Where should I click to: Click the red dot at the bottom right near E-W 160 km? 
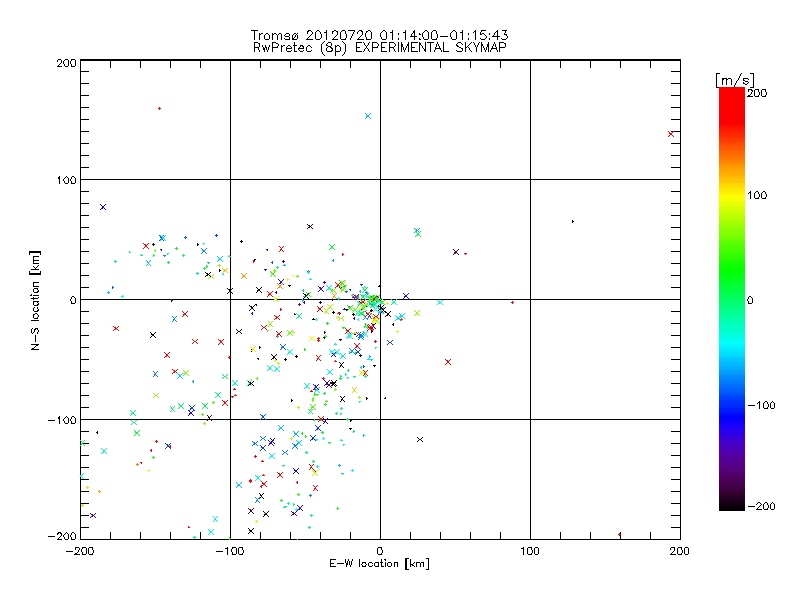pyautogui.click(x=619, y=535)
